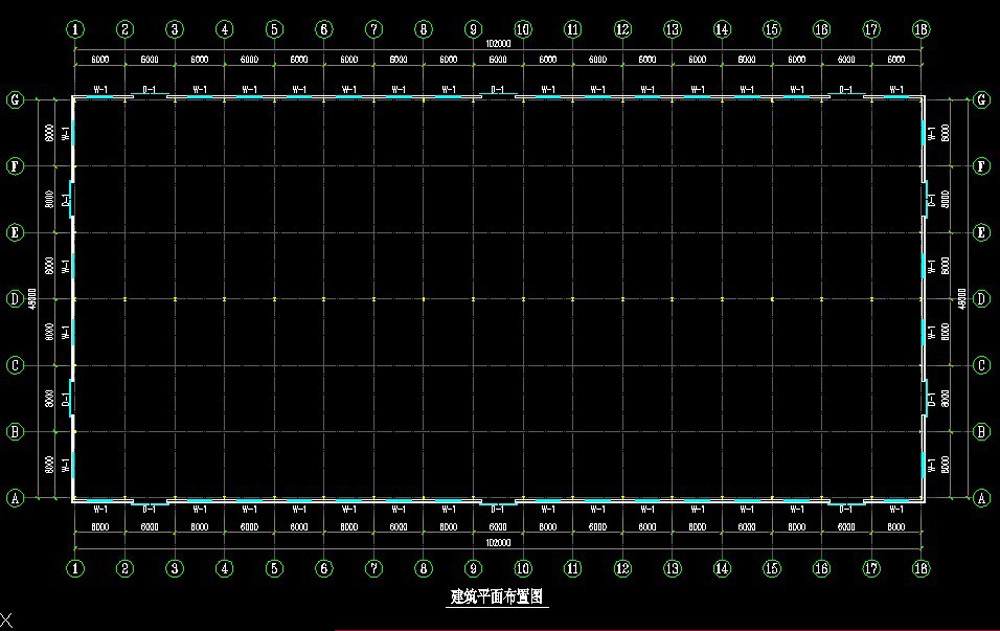Click the left-side axis bubble G
Viewport: 1000px width, 631px height.
pyautogui.click(x=15, y=100)
